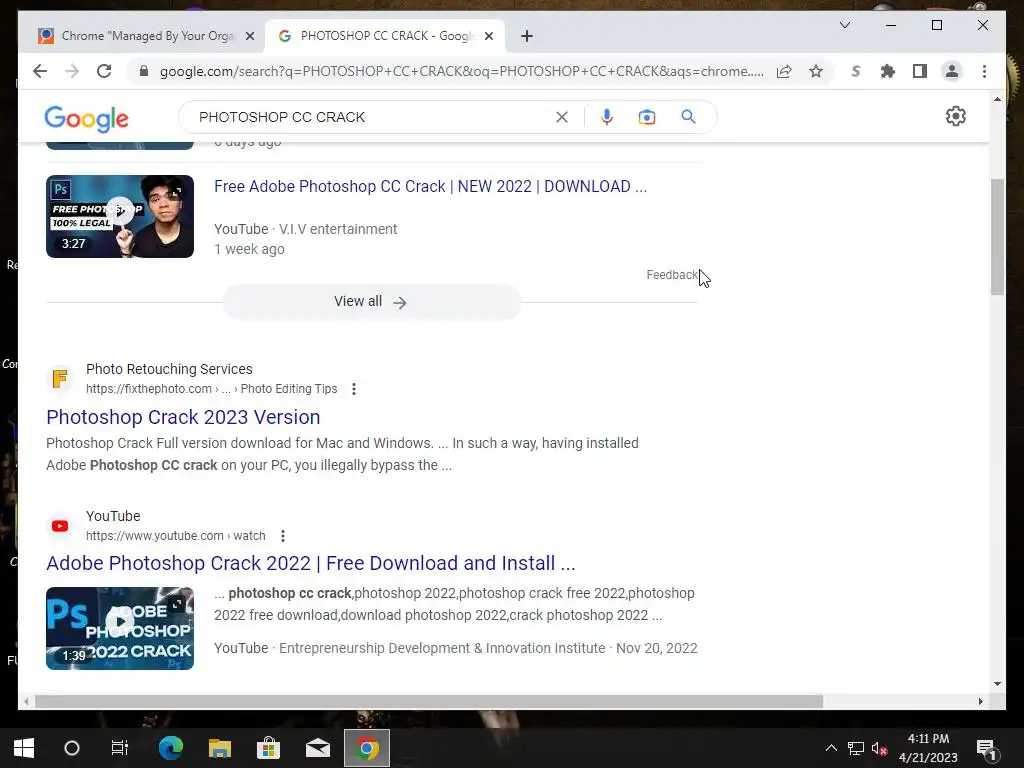
Task: Show hidden system tray icons
Action: click(x=831, y=748)
